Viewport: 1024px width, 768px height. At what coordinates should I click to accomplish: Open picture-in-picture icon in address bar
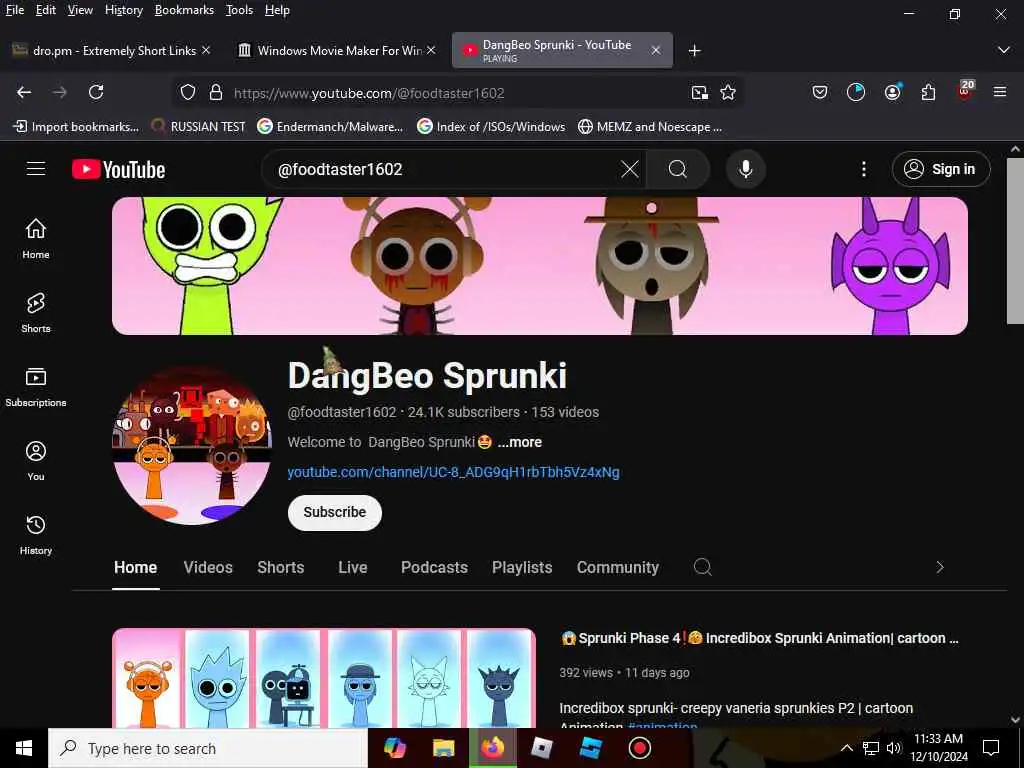(x=699, y=93)
